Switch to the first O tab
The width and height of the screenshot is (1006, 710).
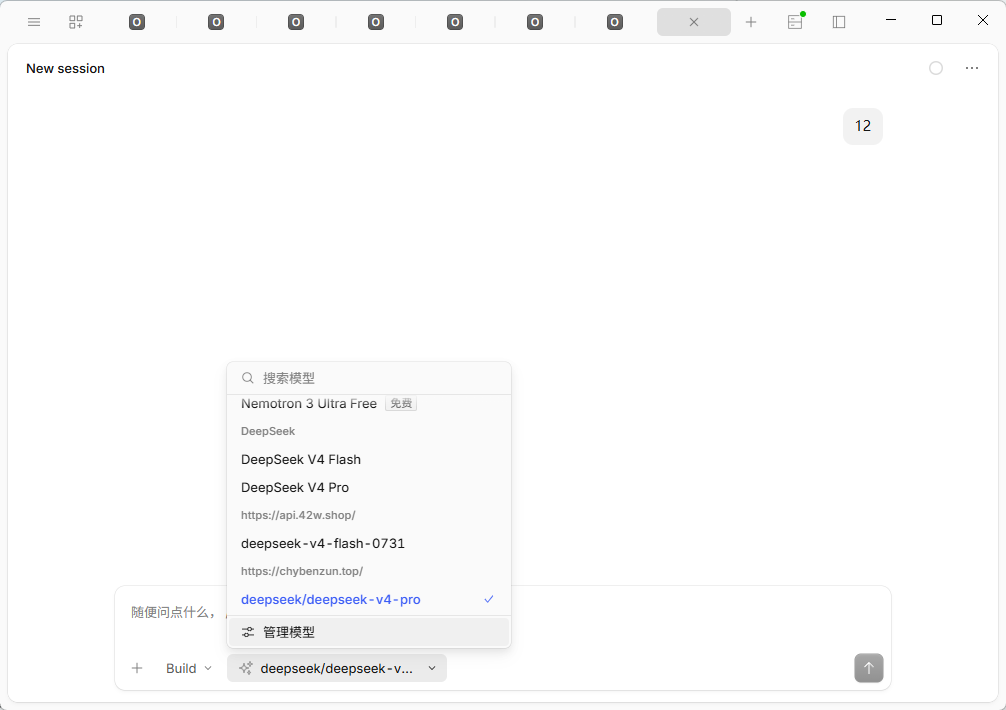click(x=137, y=22)
